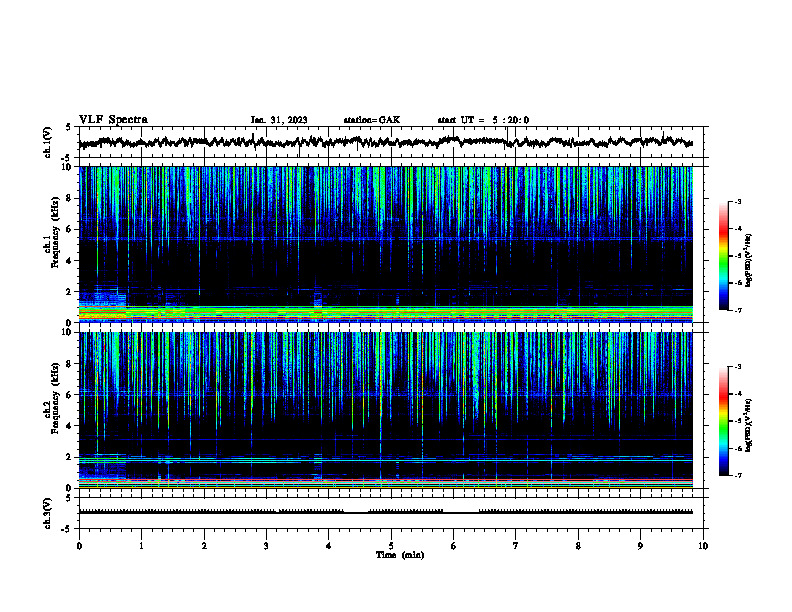792x612 pixels.
Task: Click the time axis tick label "3"
Action: (x=266, y=546)
